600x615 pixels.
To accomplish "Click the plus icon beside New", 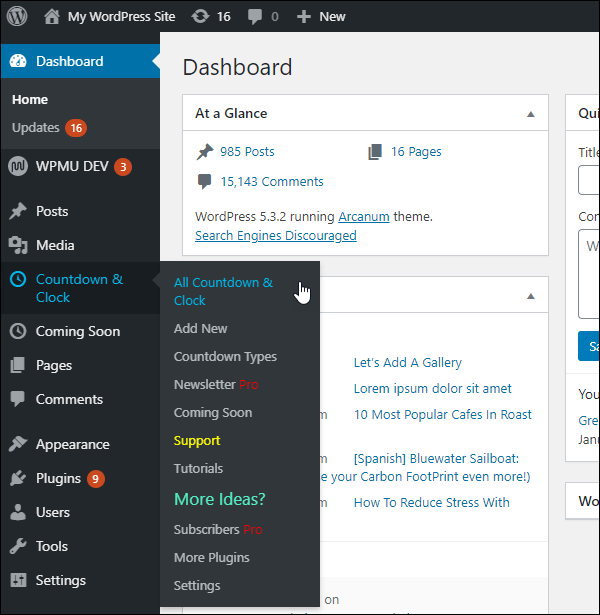I will 304,17.
